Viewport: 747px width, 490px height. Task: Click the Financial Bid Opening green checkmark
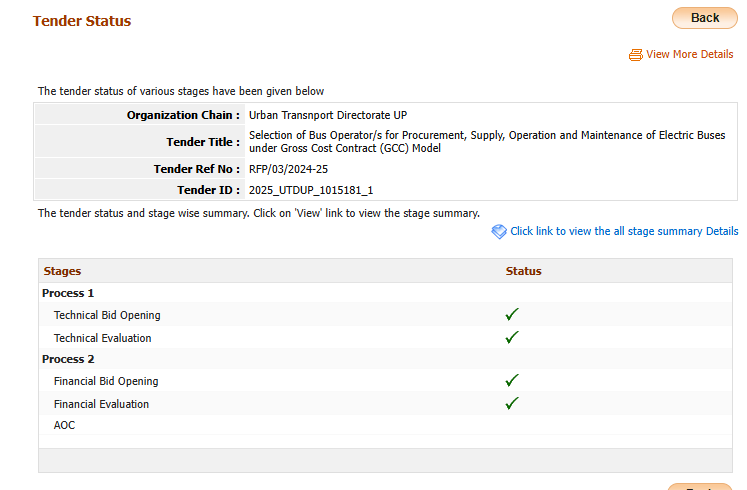(512, 380)
